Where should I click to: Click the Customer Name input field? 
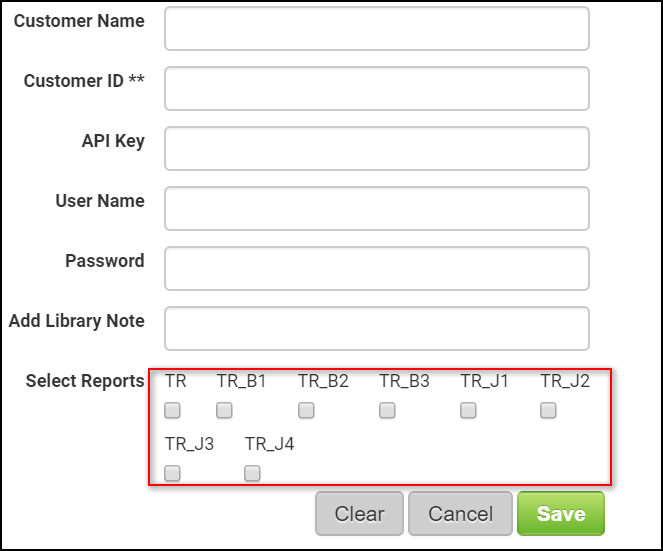point(376,29)
